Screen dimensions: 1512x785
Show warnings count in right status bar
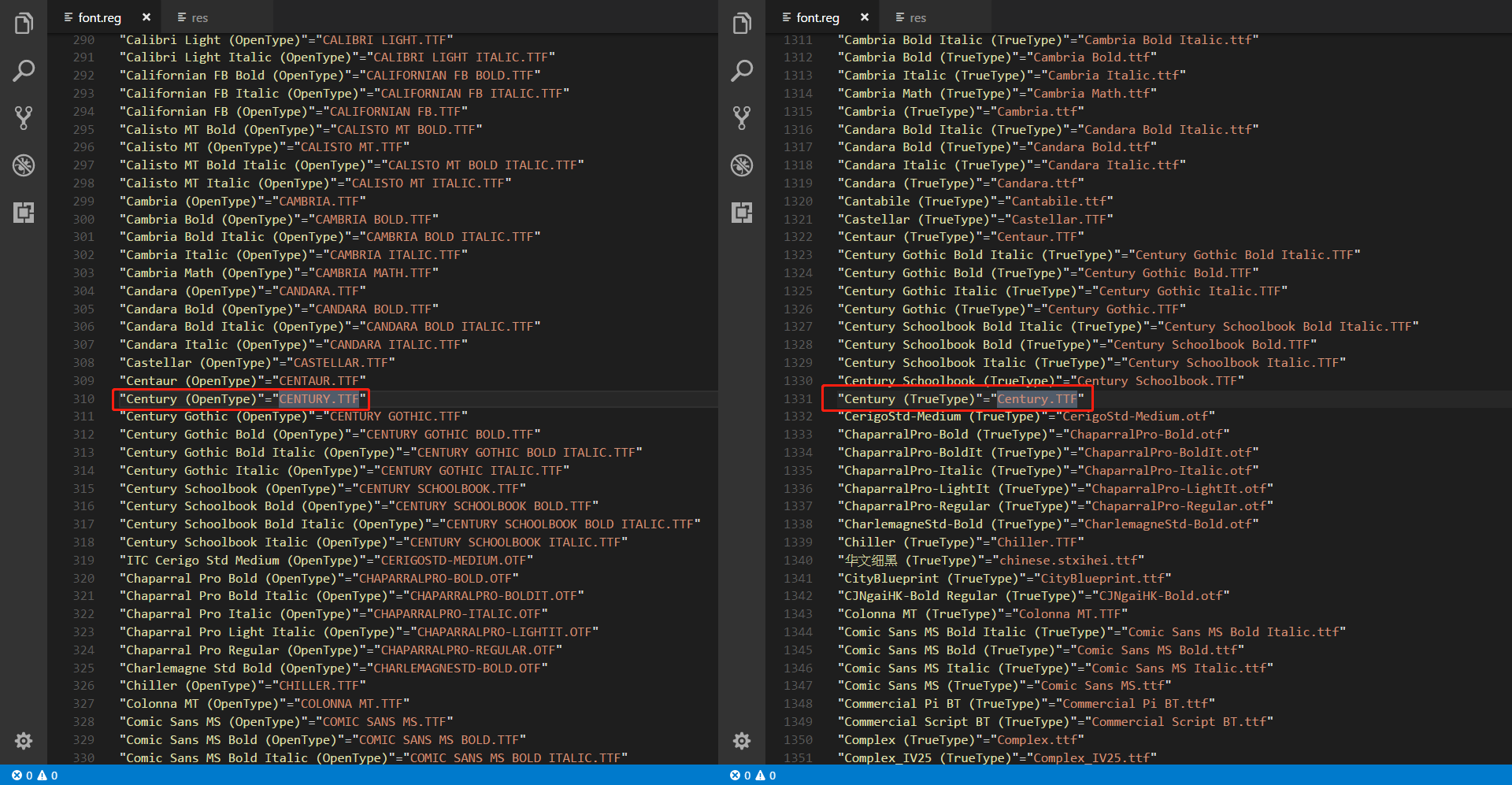766,776
